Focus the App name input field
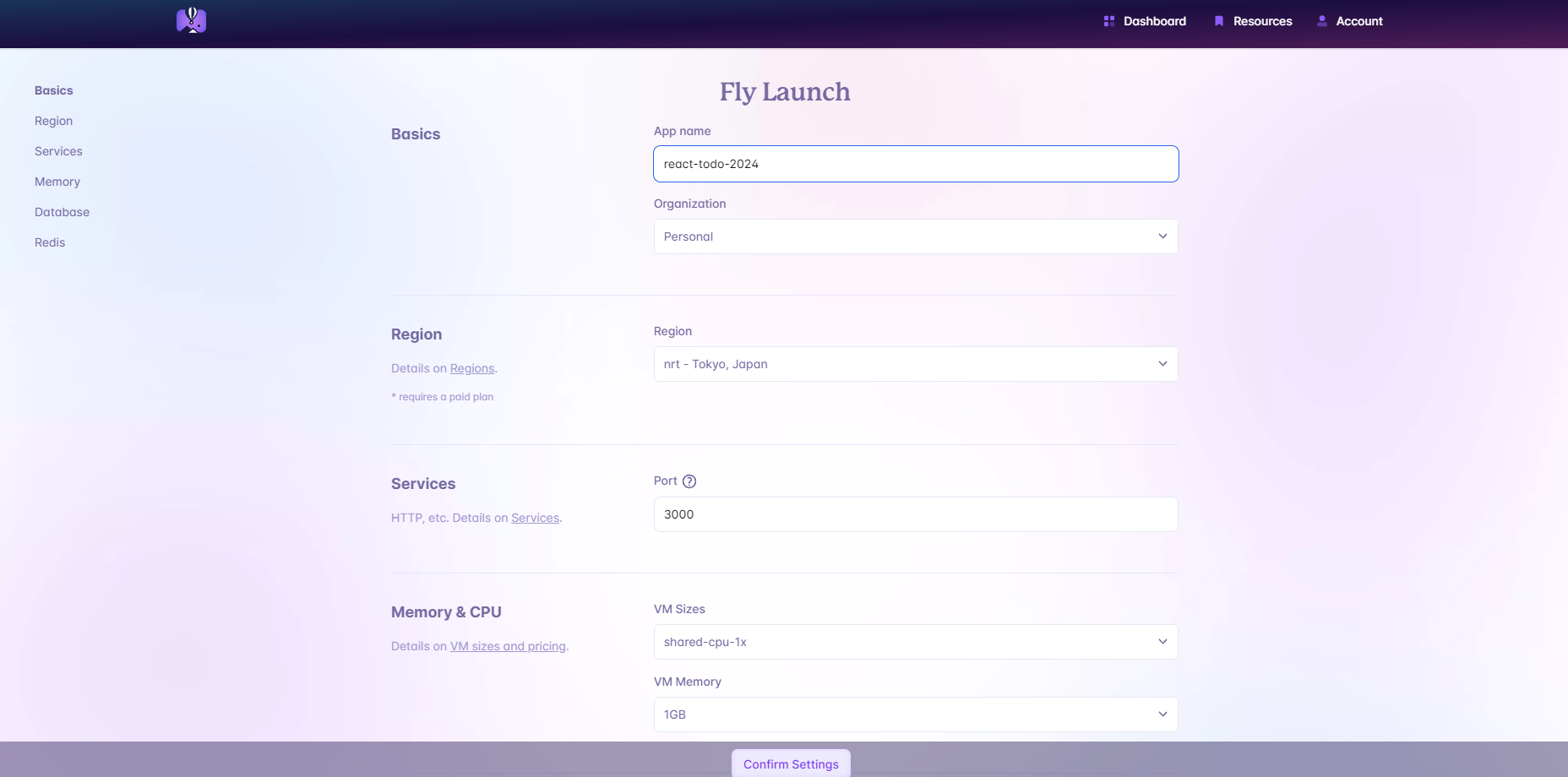Screen dimensions: 1568x777 (x=916, y=164)
